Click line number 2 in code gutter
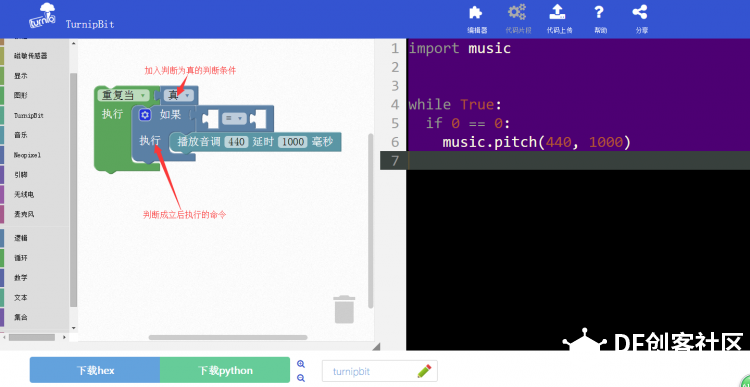The width and height of the screenshot is (750, 387). 395,67
